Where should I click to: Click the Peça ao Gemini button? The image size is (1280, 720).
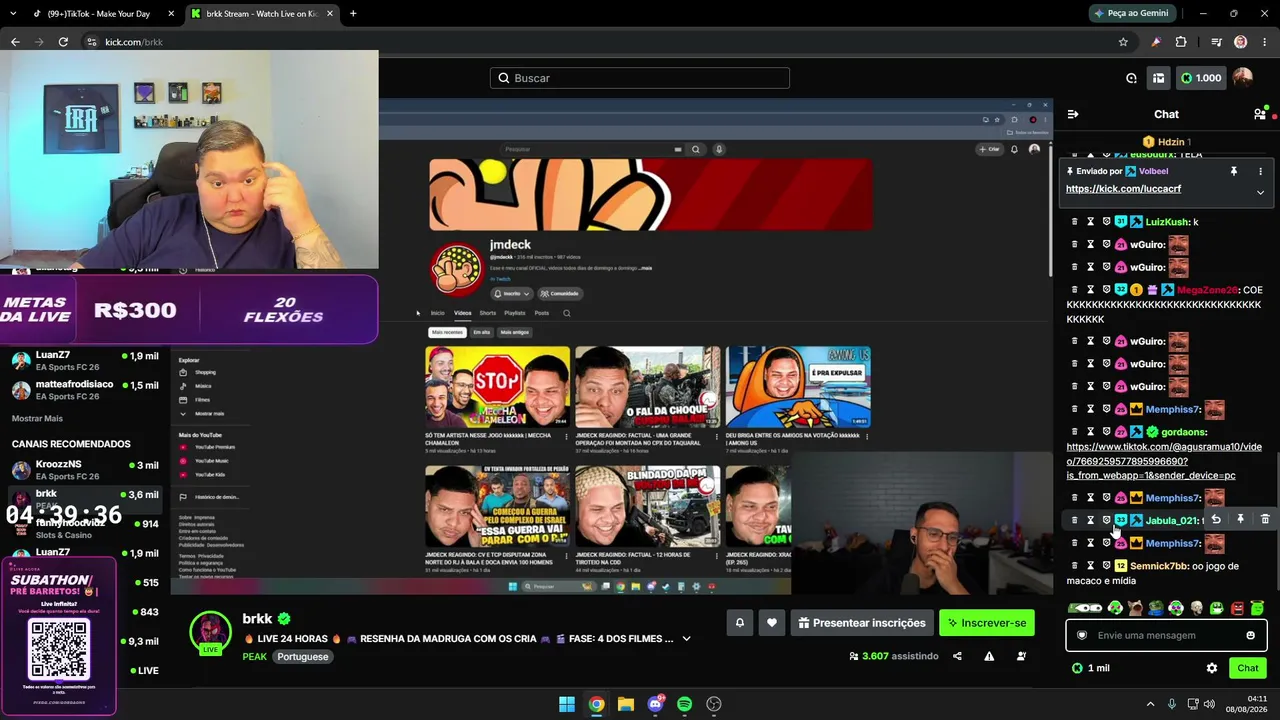[1130, 13]
